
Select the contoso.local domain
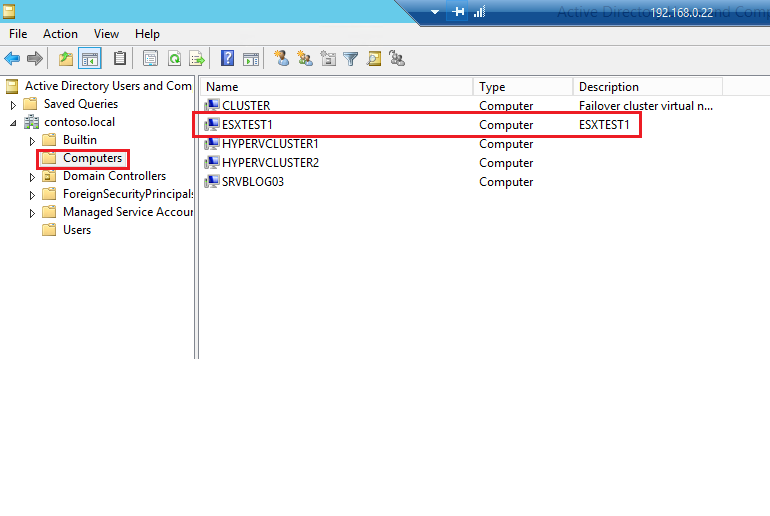click(80, 122)
